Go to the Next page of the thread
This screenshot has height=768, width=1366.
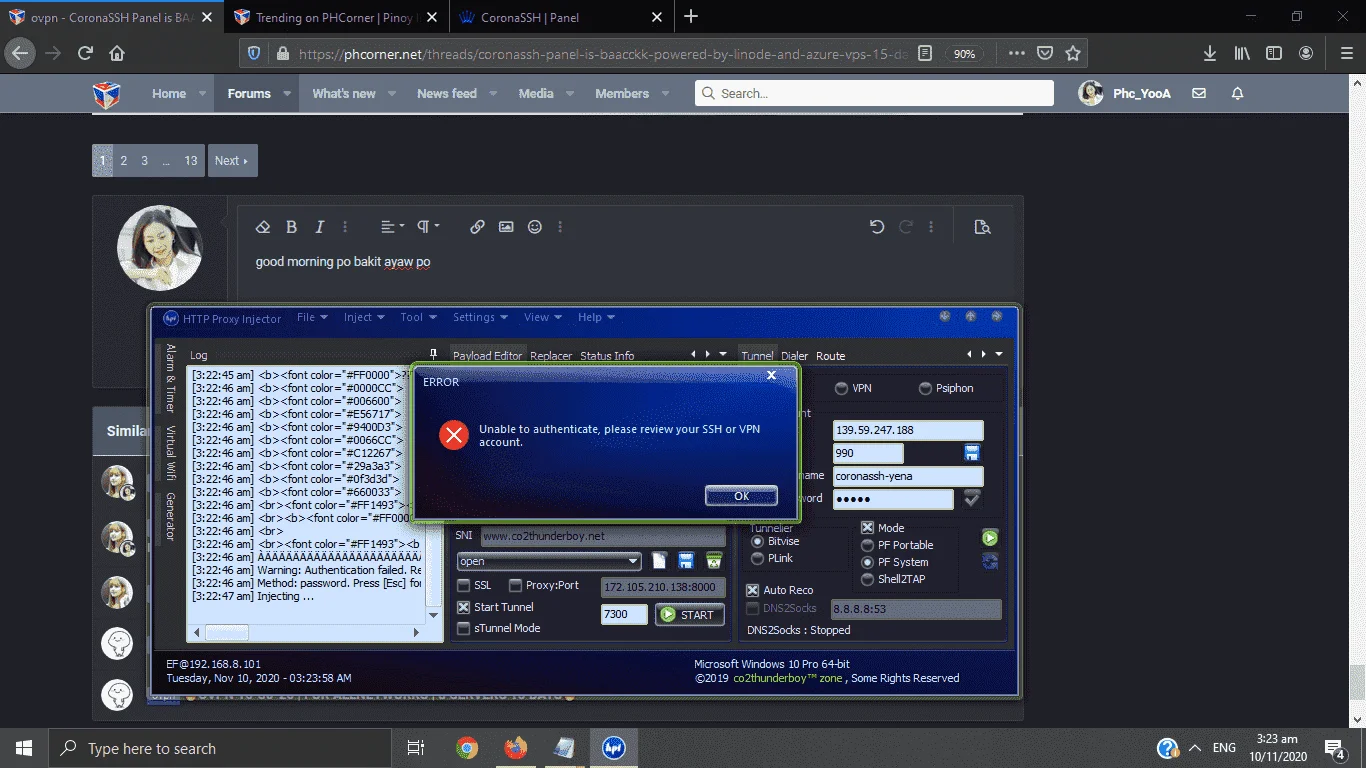[232, 160]
